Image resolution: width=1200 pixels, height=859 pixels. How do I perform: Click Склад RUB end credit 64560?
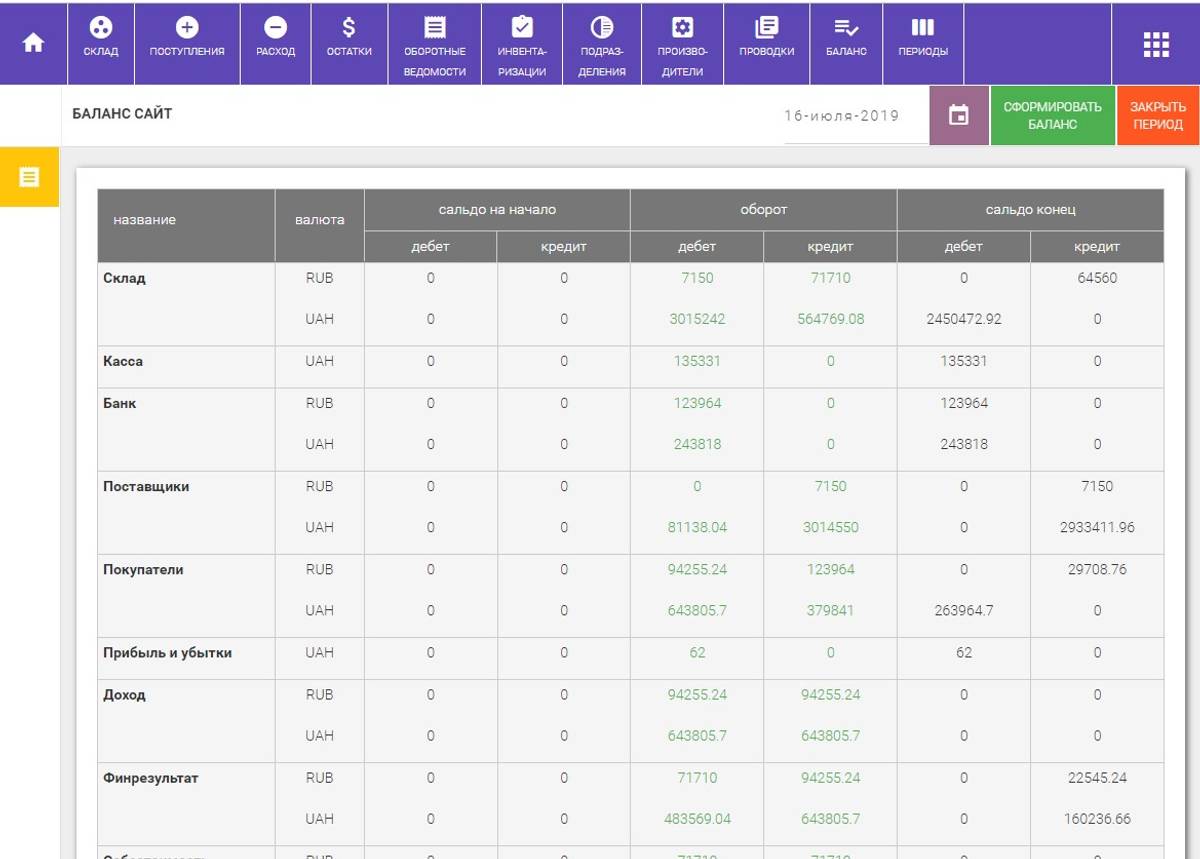point(1097,278)
